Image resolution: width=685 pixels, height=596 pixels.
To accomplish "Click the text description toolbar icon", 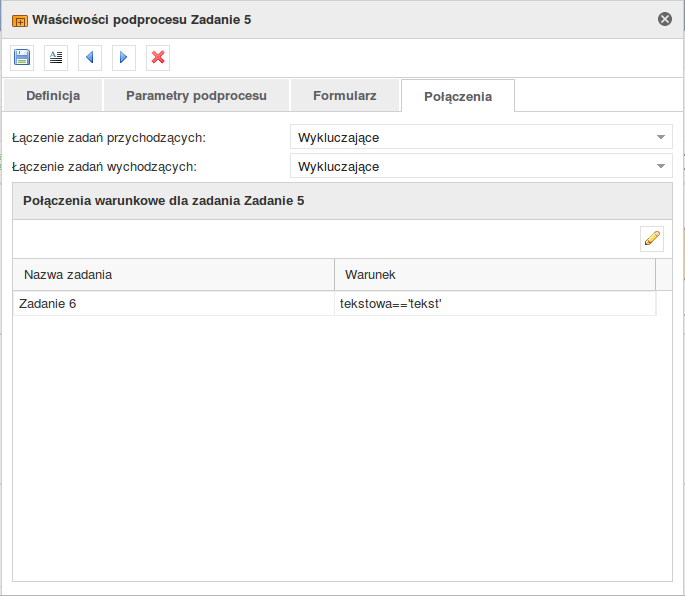I will pos(56,58).
